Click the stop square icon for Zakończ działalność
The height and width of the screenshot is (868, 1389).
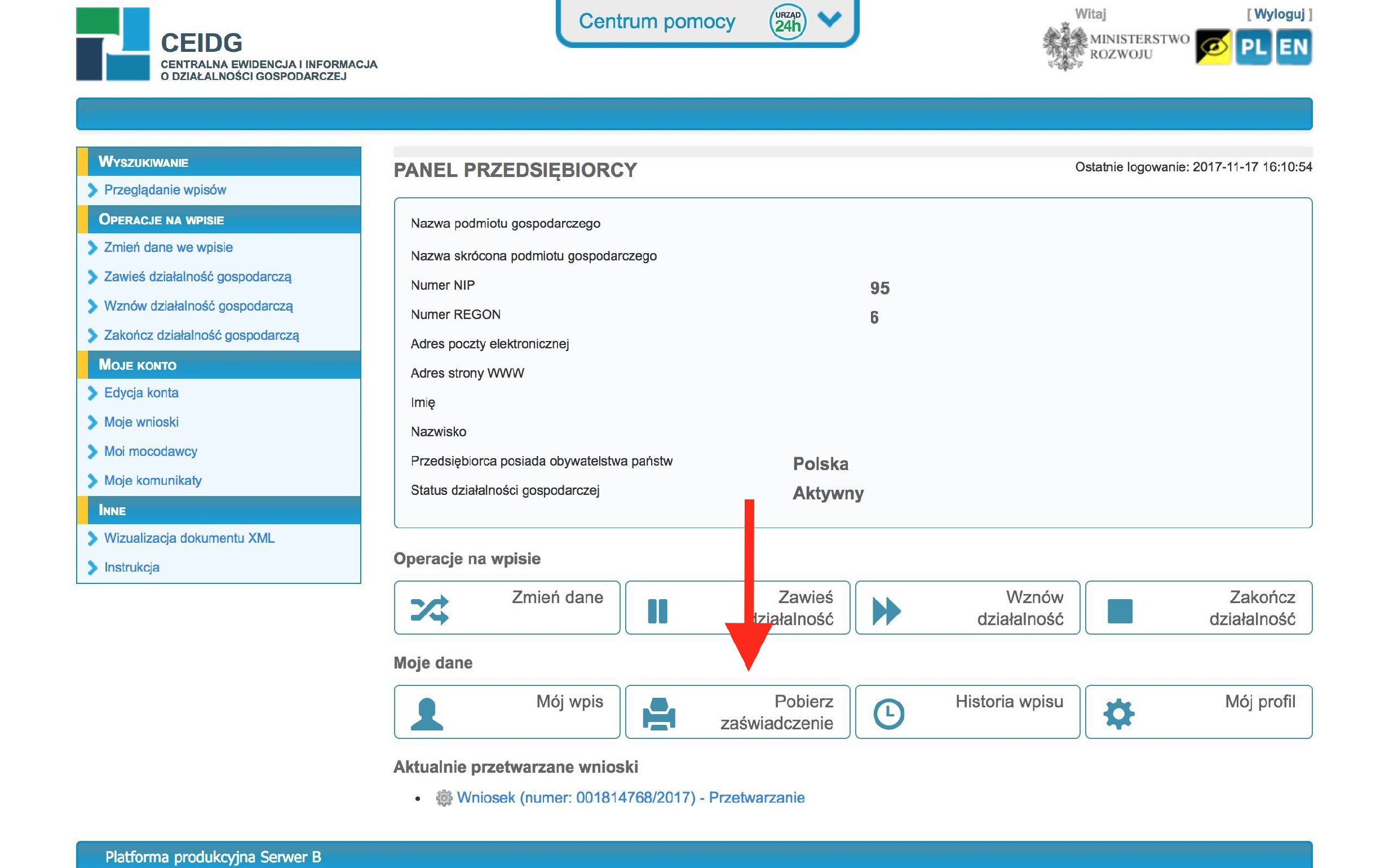tap(1119, 611)
